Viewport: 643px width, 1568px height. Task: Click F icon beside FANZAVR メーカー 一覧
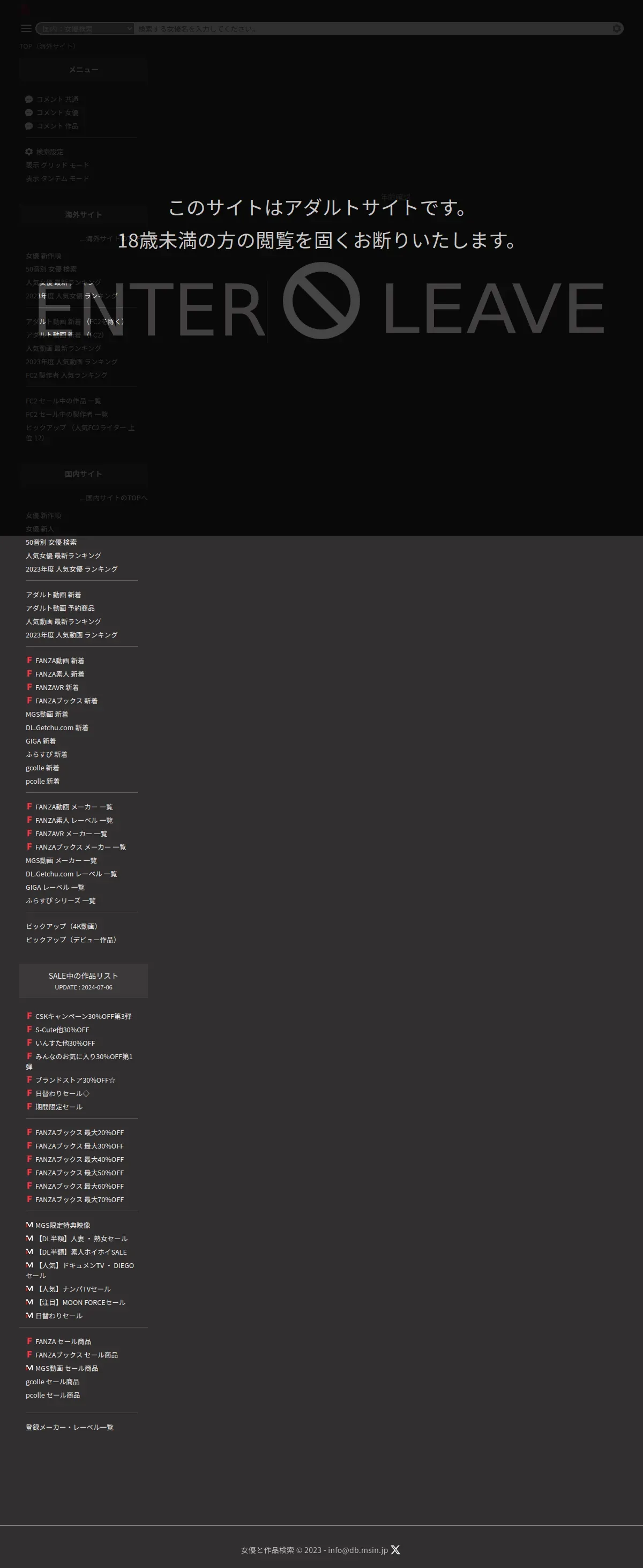(x=29, y=832)
